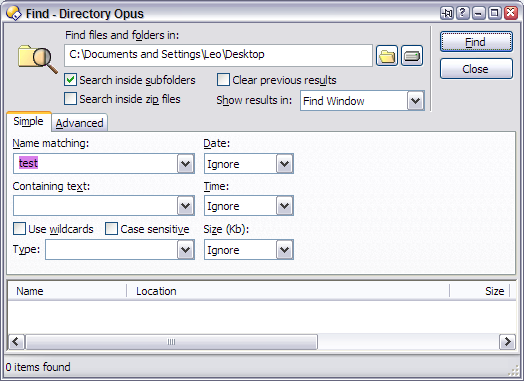
Task: Toggle Case sensitive checkbox
Action: [x=111, y=229]
